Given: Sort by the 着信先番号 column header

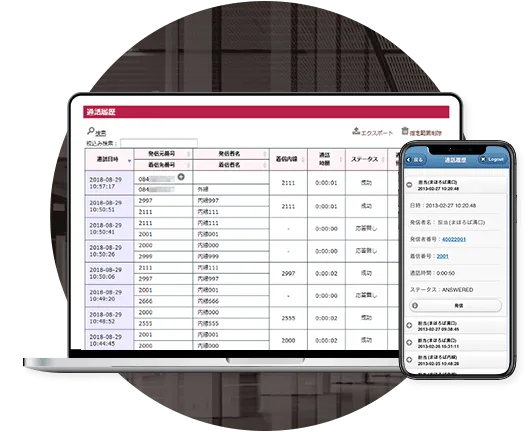Looking at the screenshot, I should click(163, 165).
